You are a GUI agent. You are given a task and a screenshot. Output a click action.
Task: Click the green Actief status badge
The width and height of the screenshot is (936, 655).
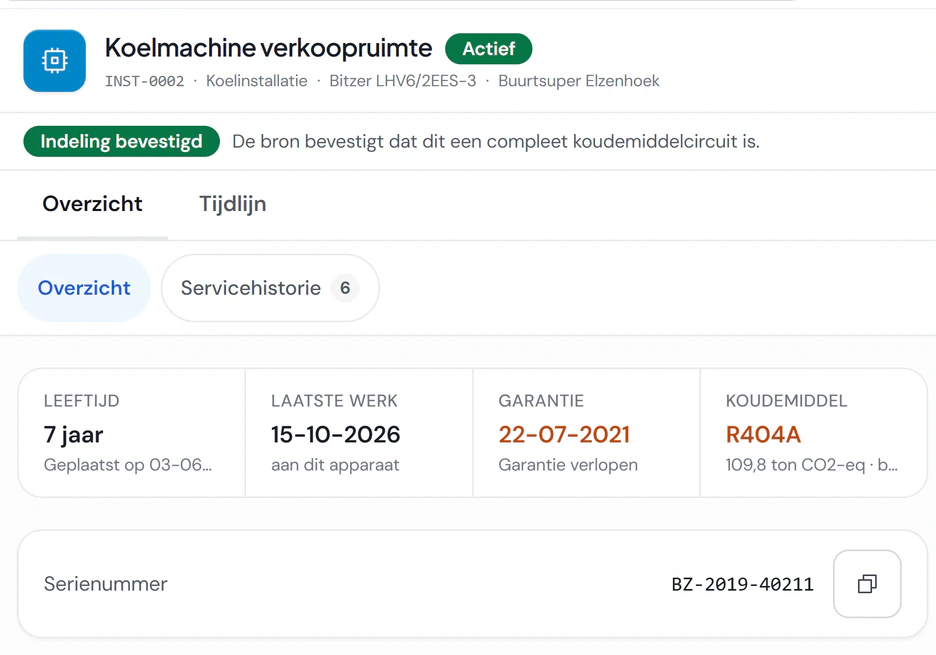[x=488, y=48]
